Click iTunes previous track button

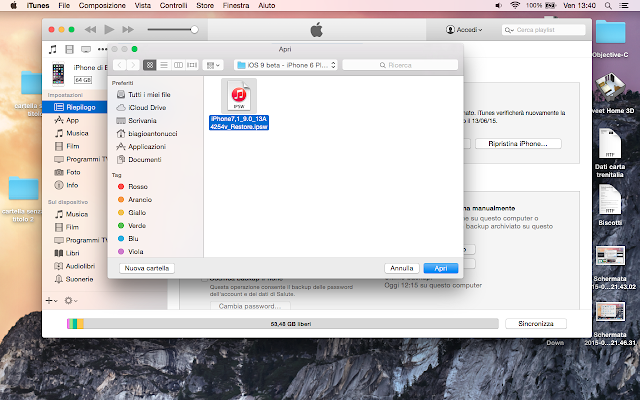tap(90, 29)
